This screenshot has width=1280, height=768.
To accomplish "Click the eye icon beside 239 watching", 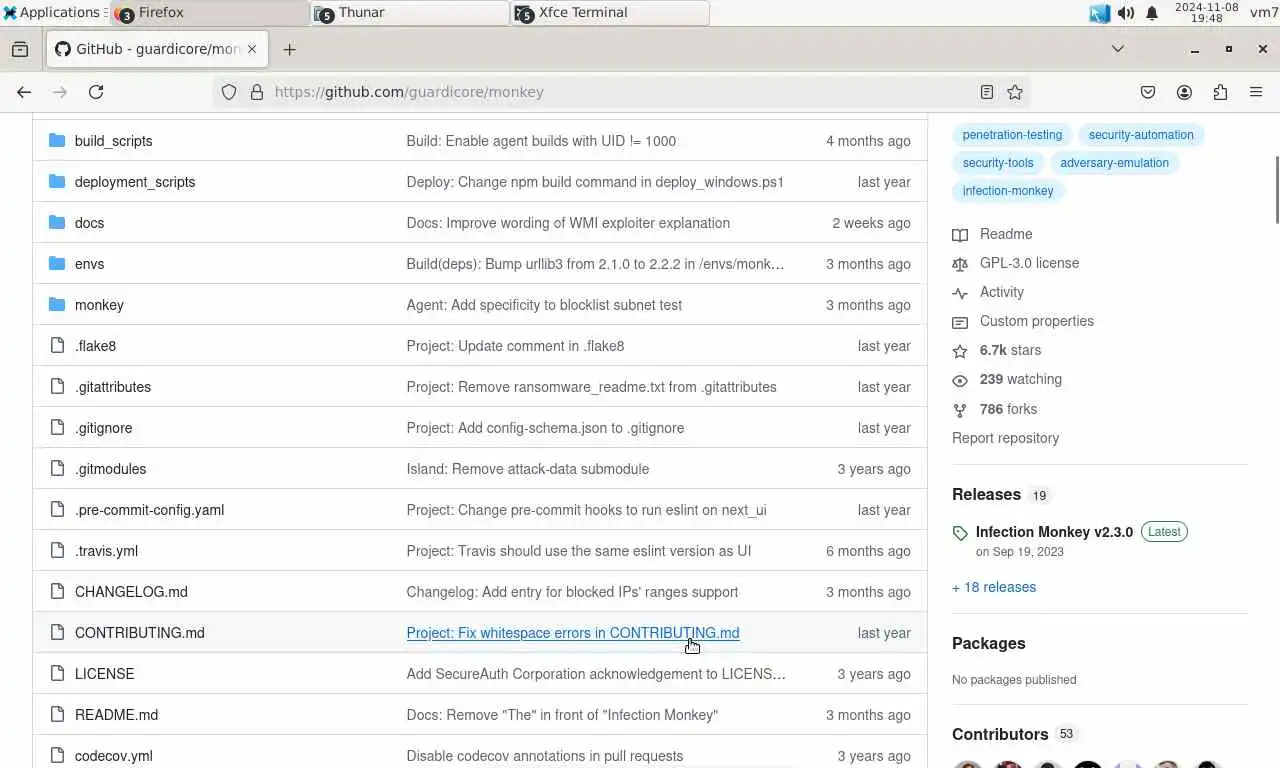I will [960, 380].
